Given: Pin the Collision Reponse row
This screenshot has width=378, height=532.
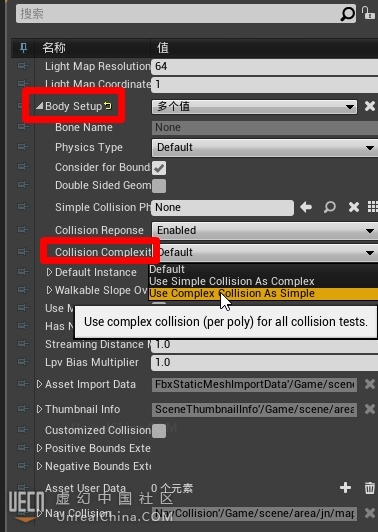Looking at the screenshot, I should [23, 230].
